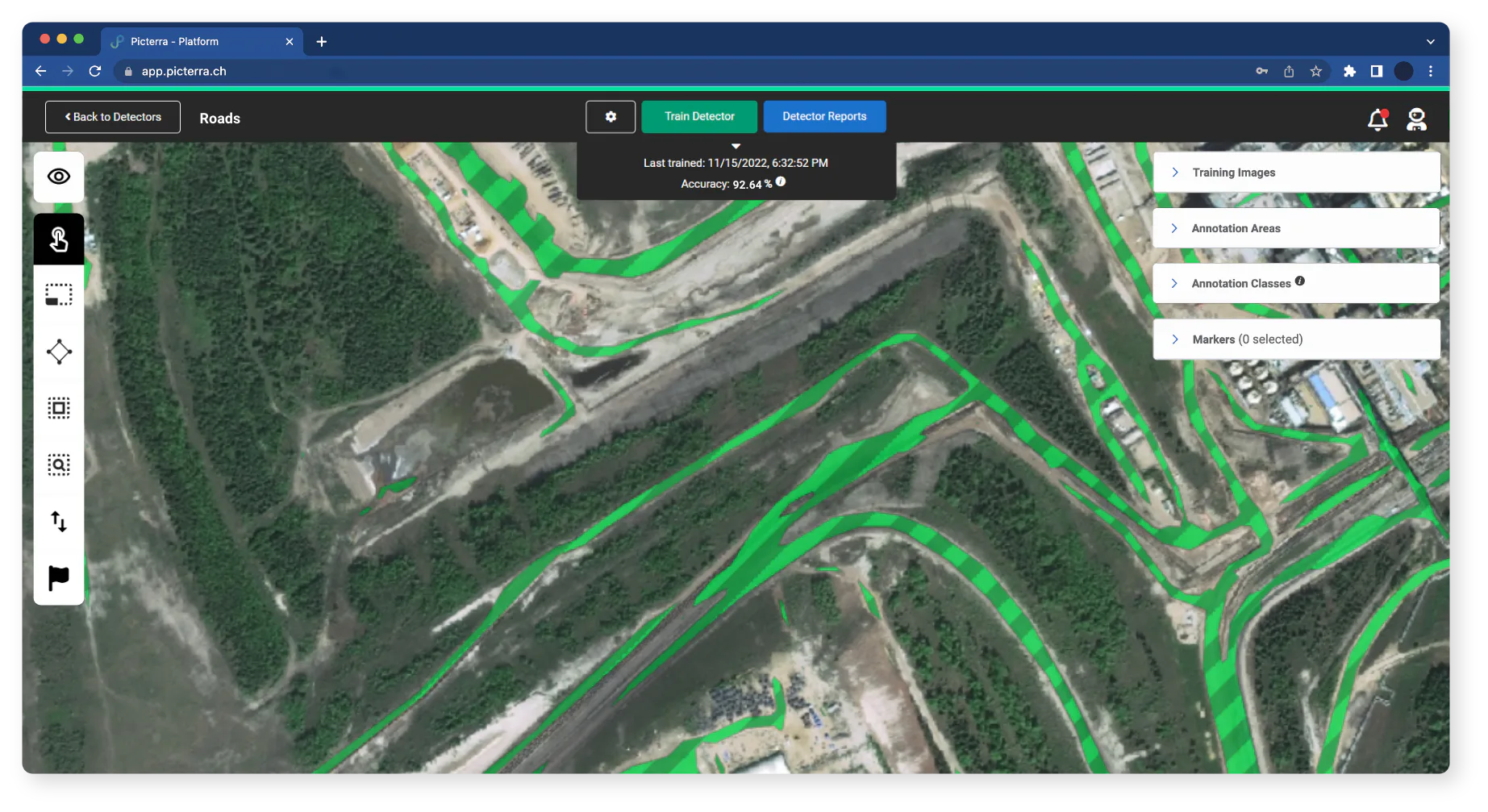Expand the Markers panel
This screenshot has height=812, width=1488.
[1296, 339]
